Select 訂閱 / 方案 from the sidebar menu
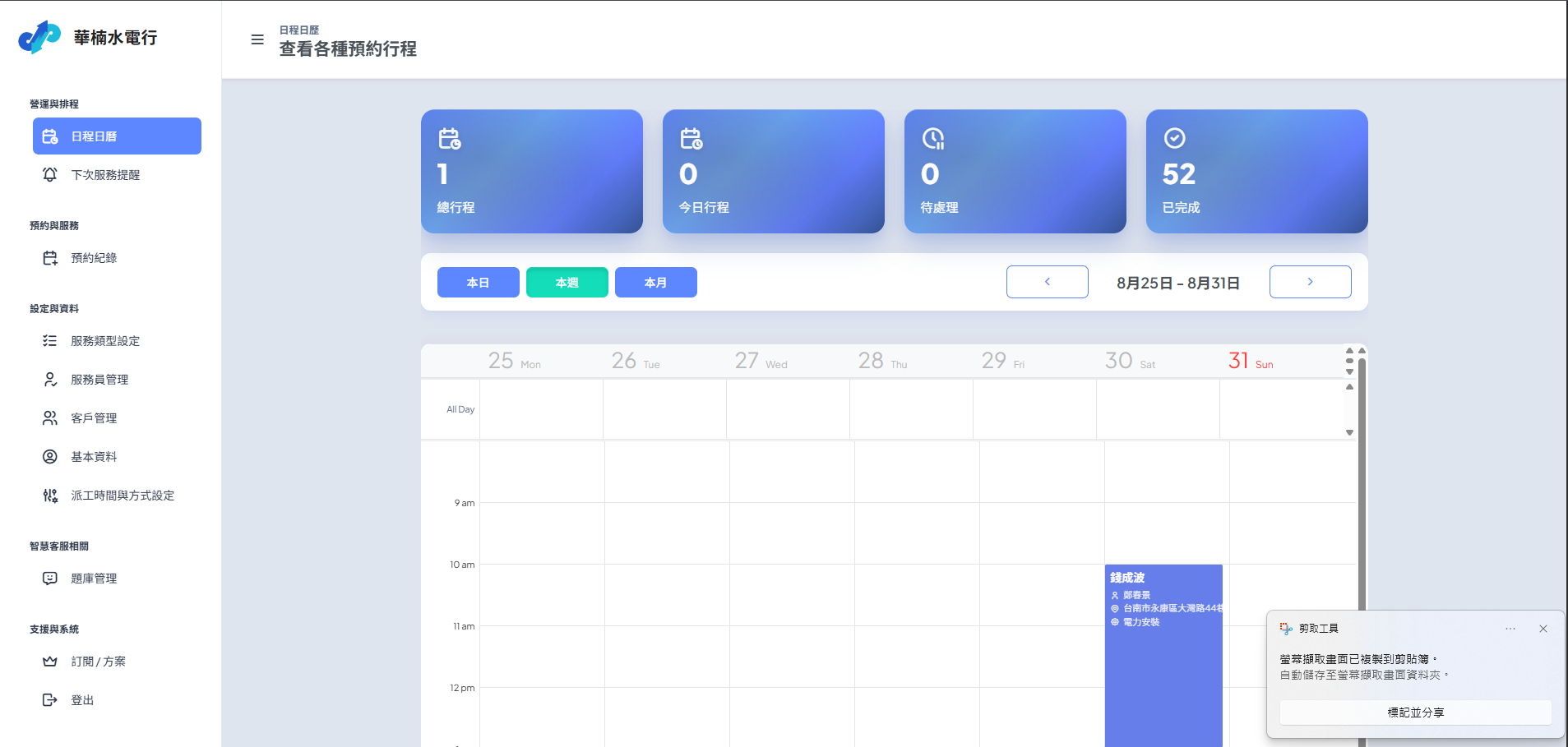 click(99, 661)
